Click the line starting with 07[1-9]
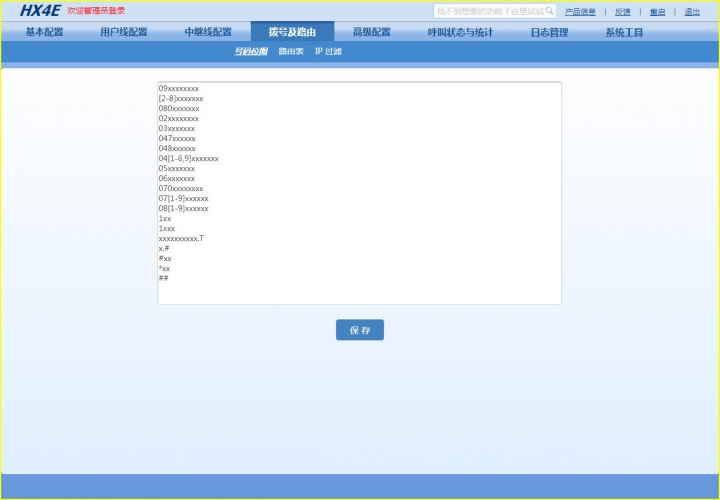The width and height of the screenshot is (720, 500). pos(184,198)
